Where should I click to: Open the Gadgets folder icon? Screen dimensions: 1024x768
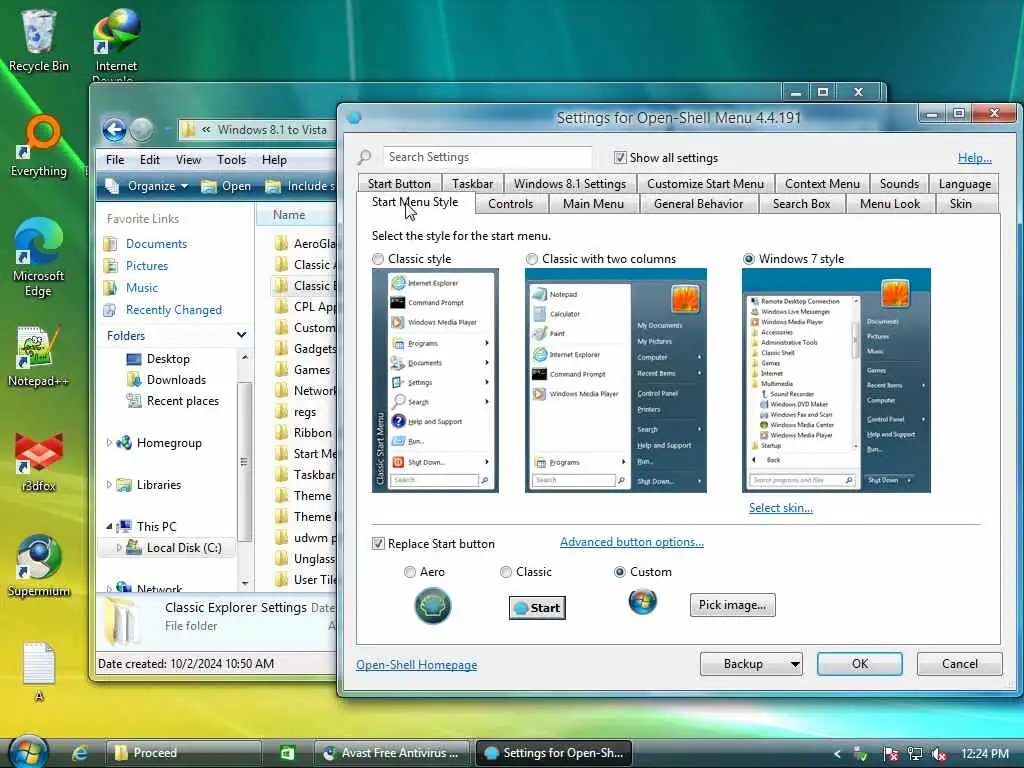(281, 349)
